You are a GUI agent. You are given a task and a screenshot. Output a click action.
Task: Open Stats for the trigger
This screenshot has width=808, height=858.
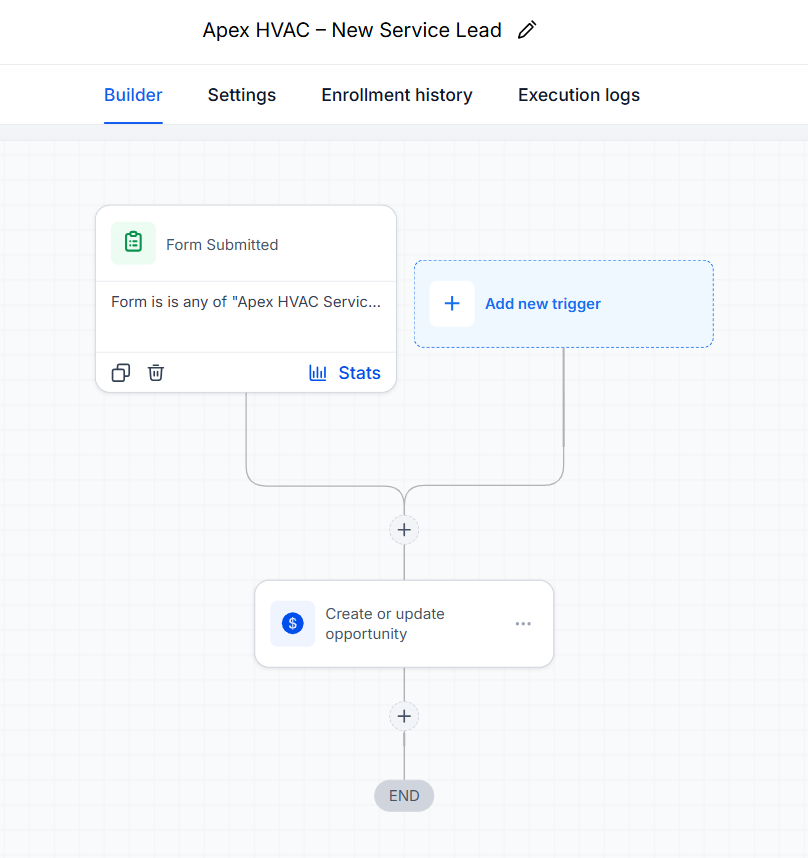pos(359,373)
